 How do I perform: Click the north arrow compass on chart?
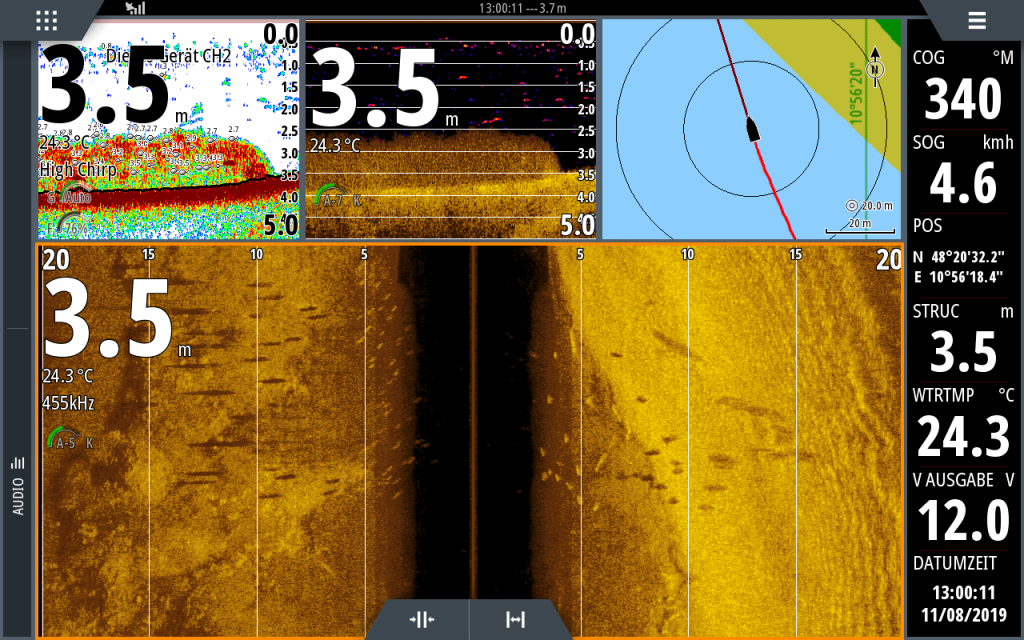click(x=876, y=66)
